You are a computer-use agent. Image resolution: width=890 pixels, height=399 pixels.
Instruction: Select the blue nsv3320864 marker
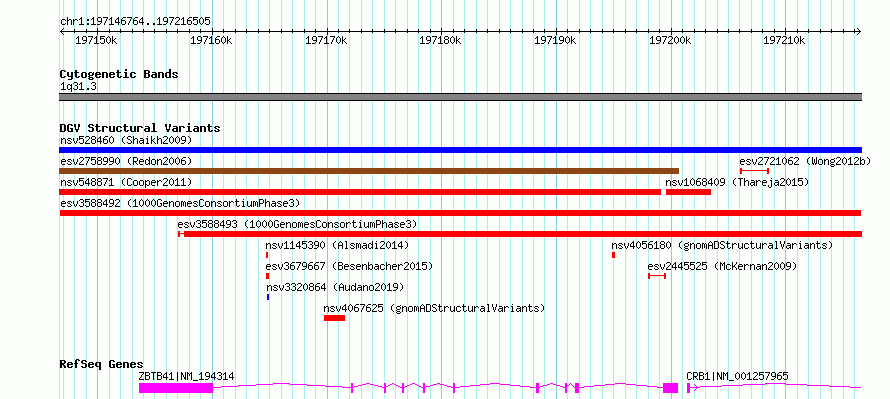[268, 297]
